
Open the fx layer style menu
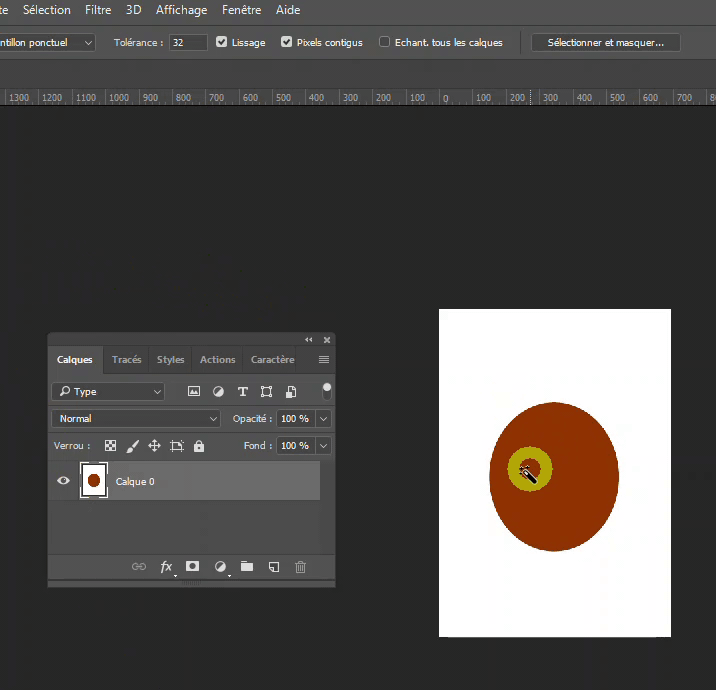pyautogui.click(x=166, y=567)
